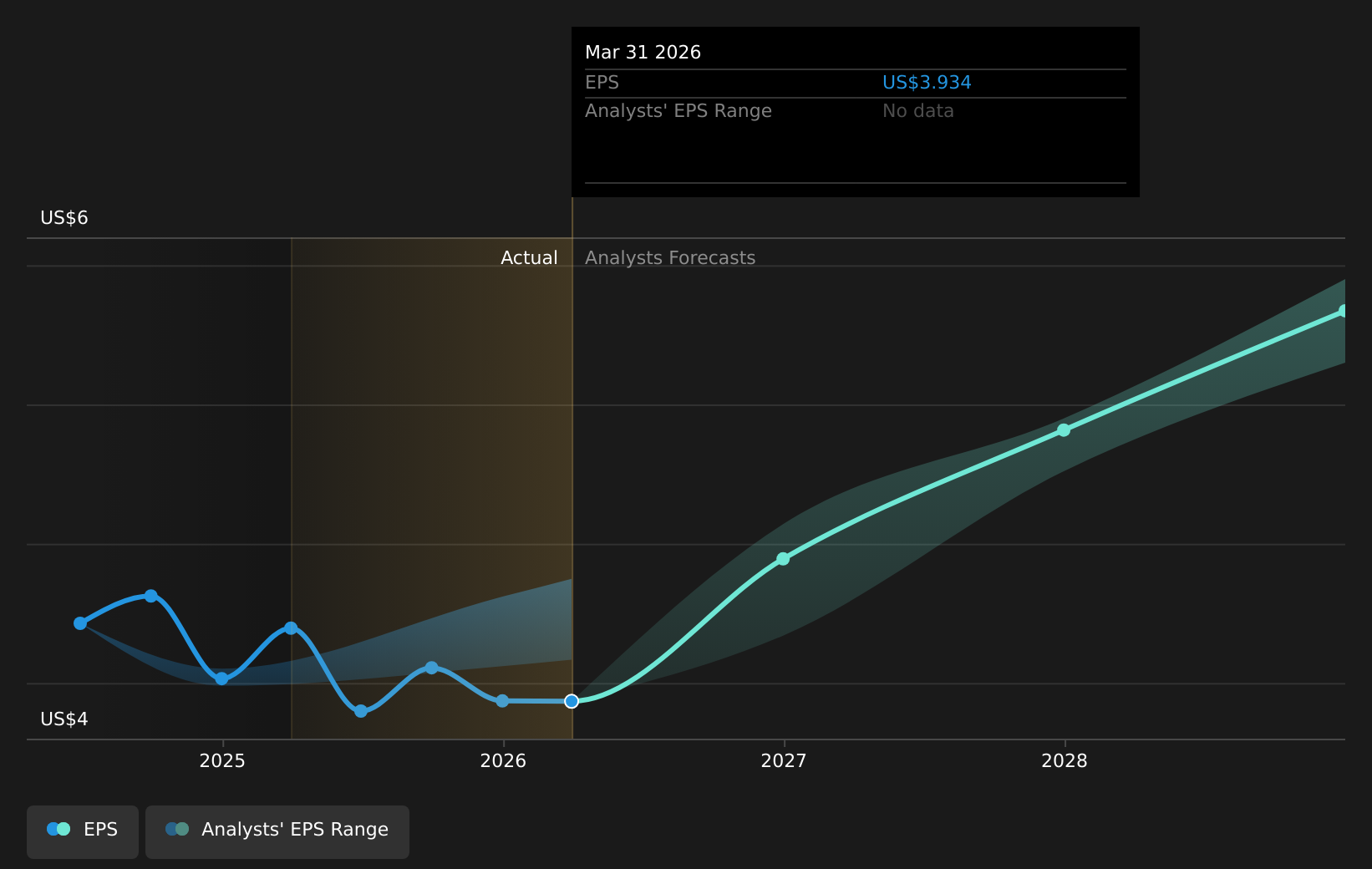The width and height of the screenshot is (1372, 869).
Task: Select the late-2025 EPS data point
Action: 431,668
